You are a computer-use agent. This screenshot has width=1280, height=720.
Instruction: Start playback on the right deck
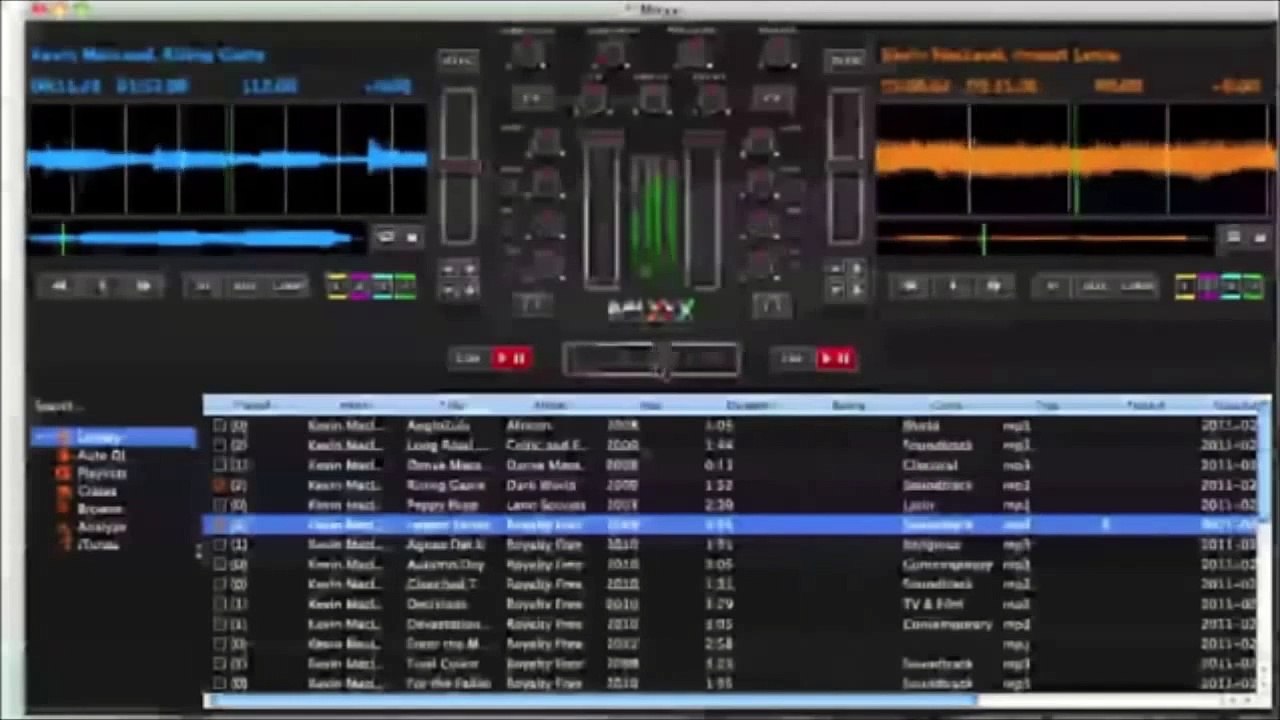coord(836,358)
